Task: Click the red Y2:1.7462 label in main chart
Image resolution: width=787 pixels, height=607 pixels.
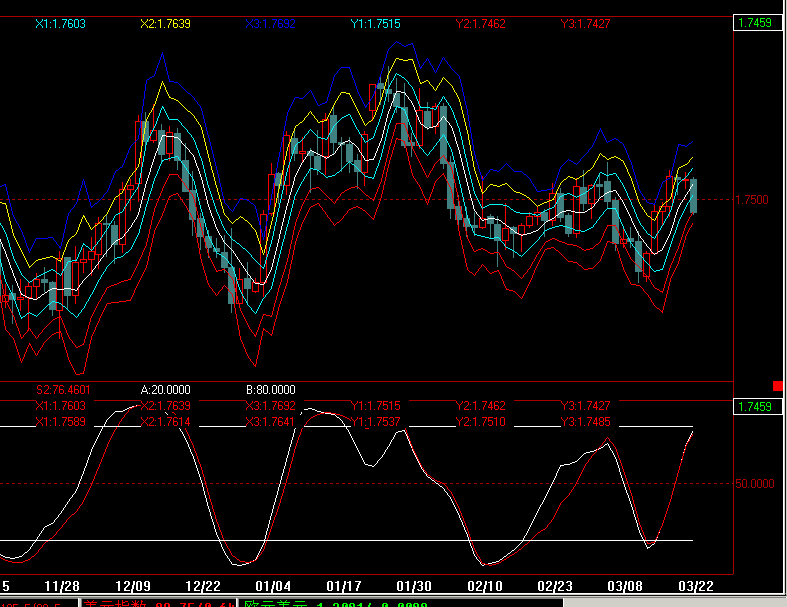Action: [480, 24]
